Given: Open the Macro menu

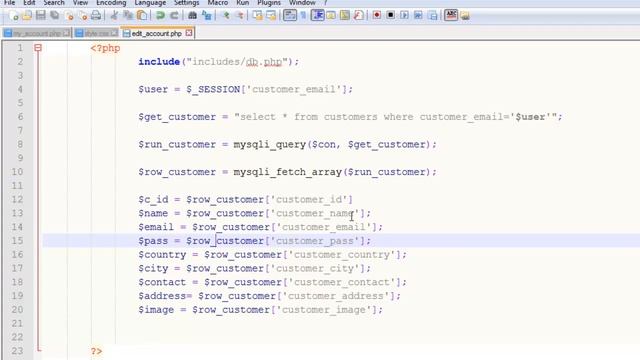Looking at the screenshot, I should coord(218,3).
